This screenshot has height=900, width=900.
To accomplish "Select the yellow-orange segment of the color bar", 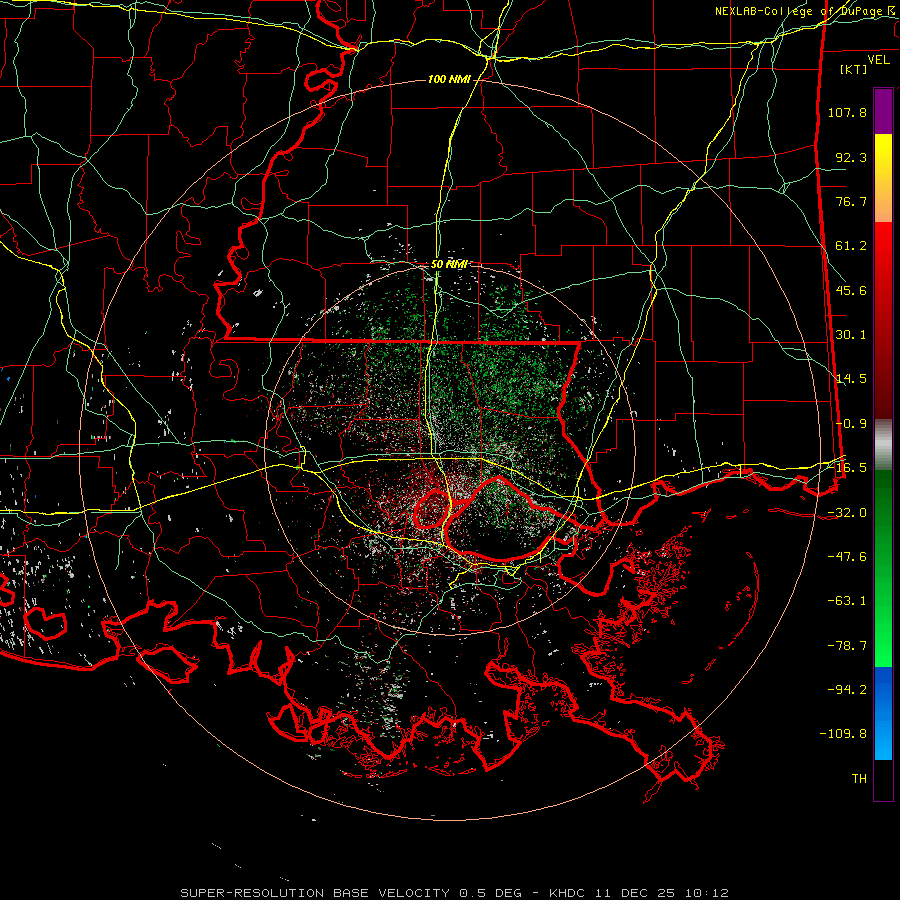I will (883, 178).
